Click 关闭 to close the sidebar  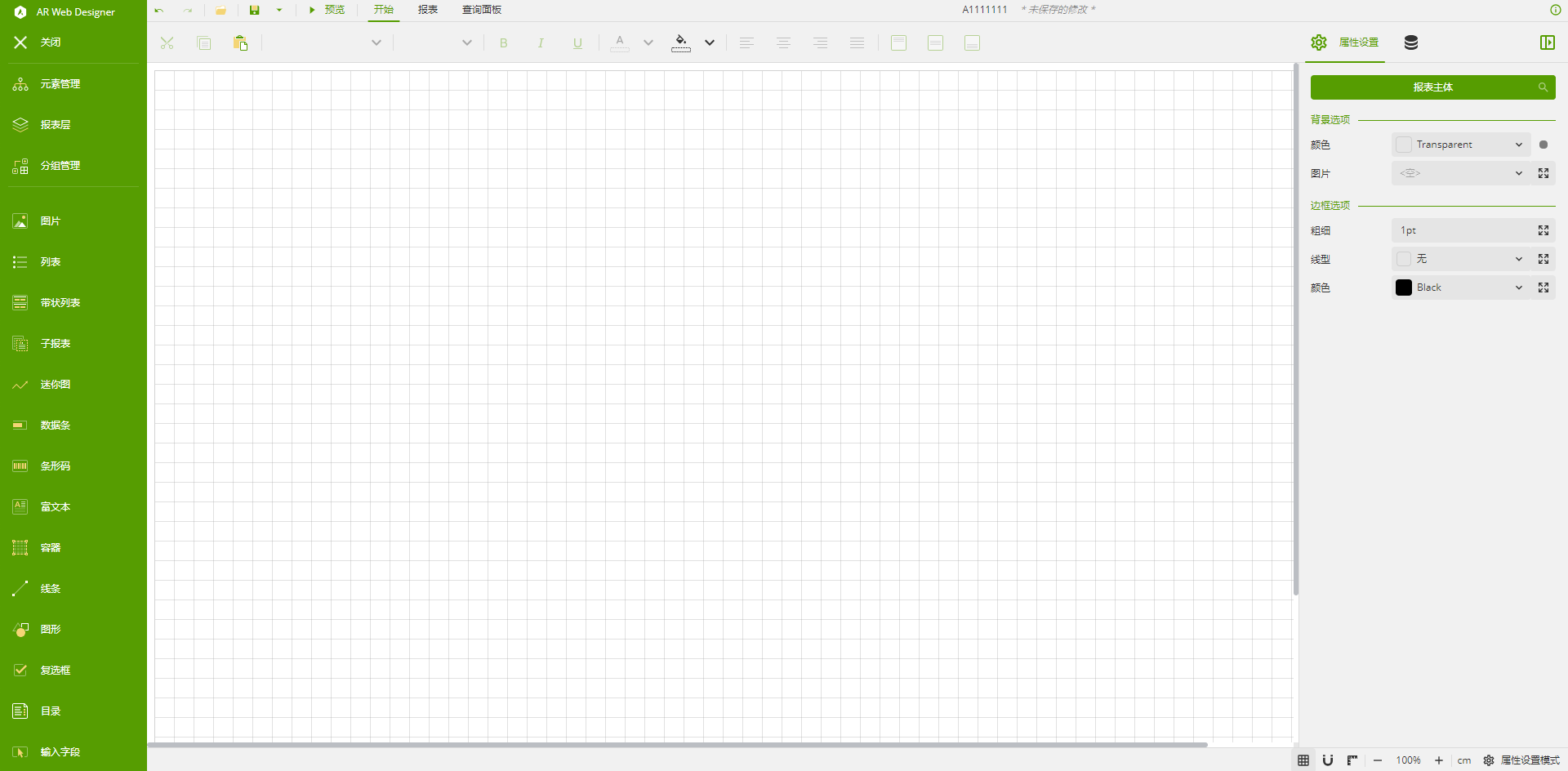(49, 42)
